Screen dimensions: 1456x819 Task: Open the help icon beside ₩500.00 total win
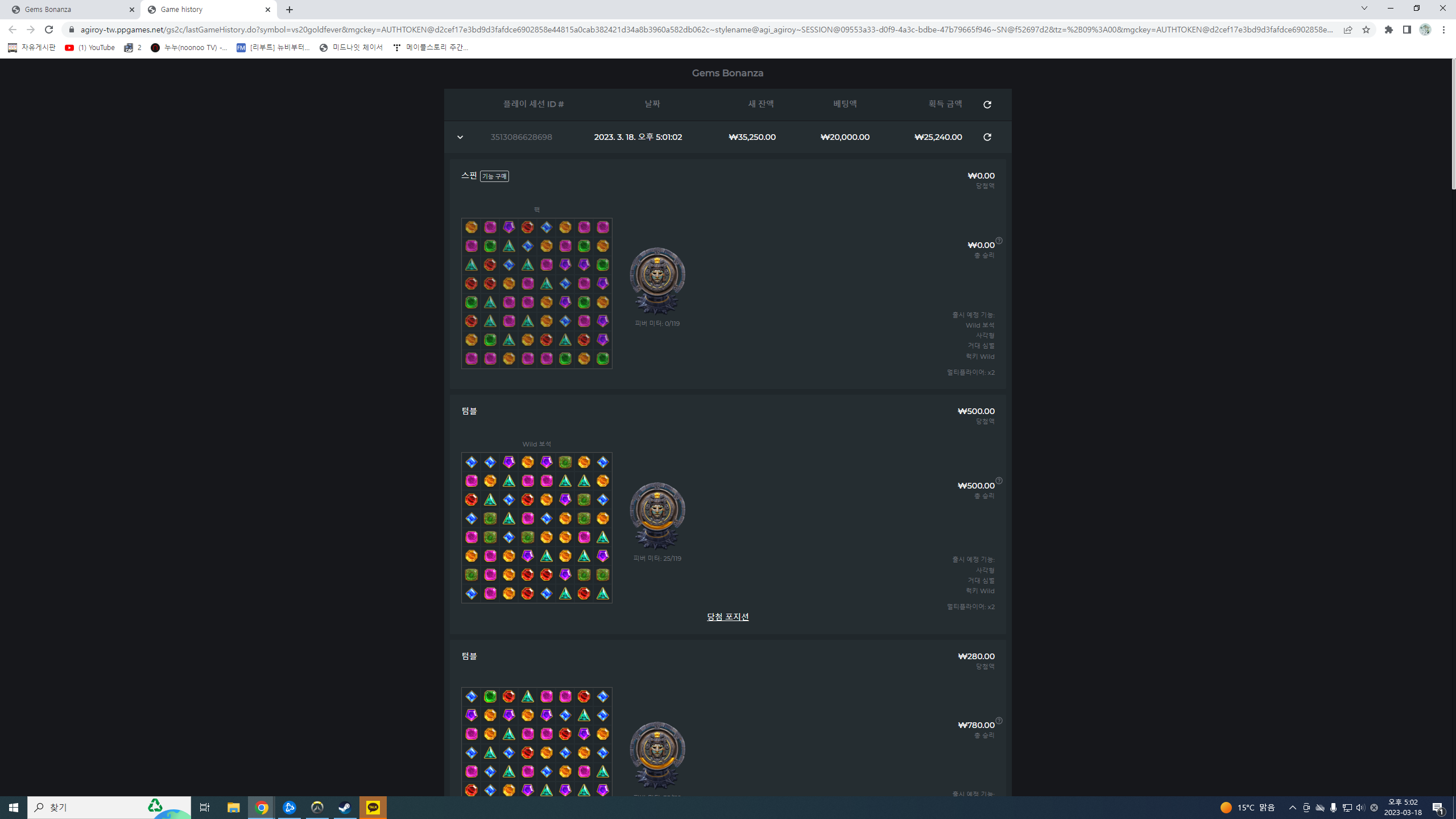pos(999,481)
